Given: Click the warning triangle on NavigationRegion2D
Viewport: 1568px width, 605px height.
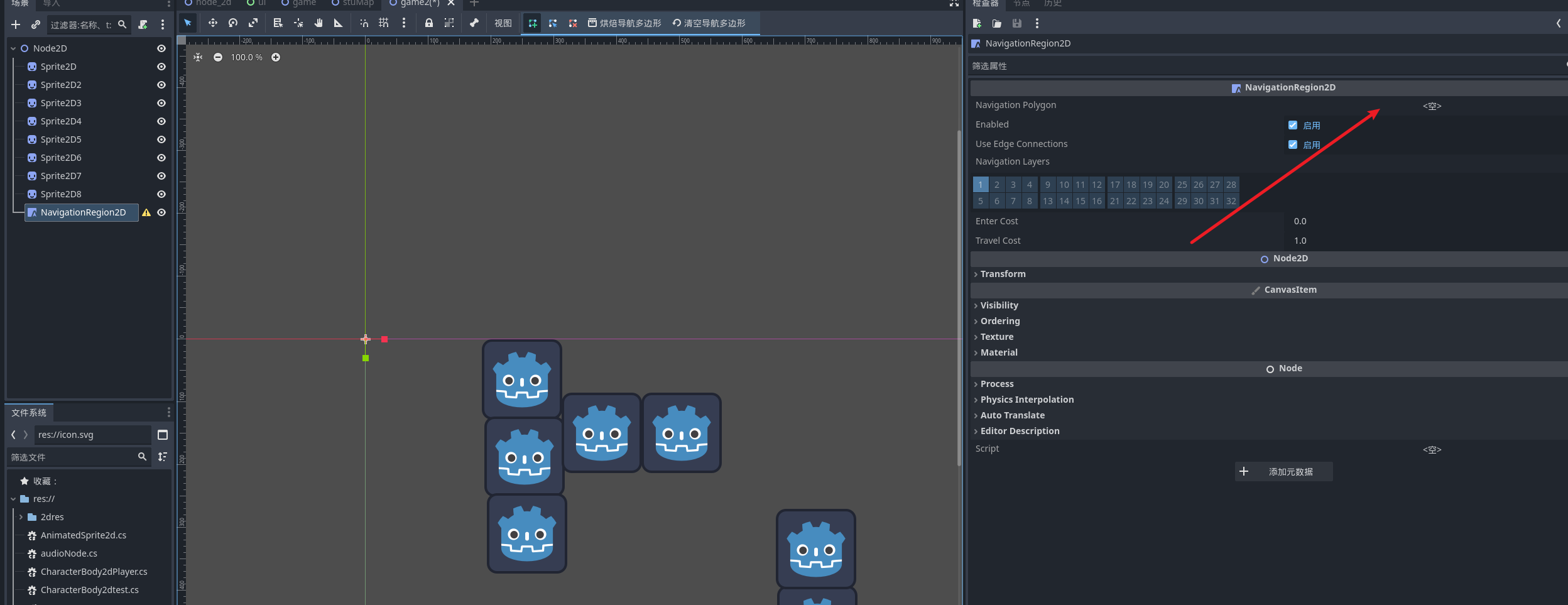Looking at the screenshot, I should 146,212.
